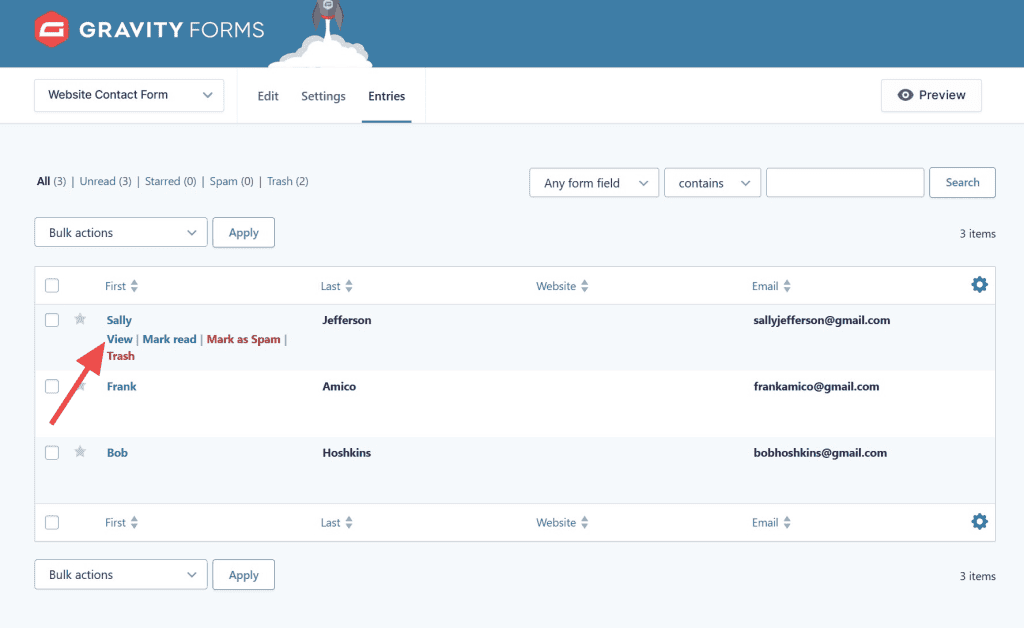Star the Sally entry
Image resolution: width=1024 pixels, height=628 pixels.
80,319
